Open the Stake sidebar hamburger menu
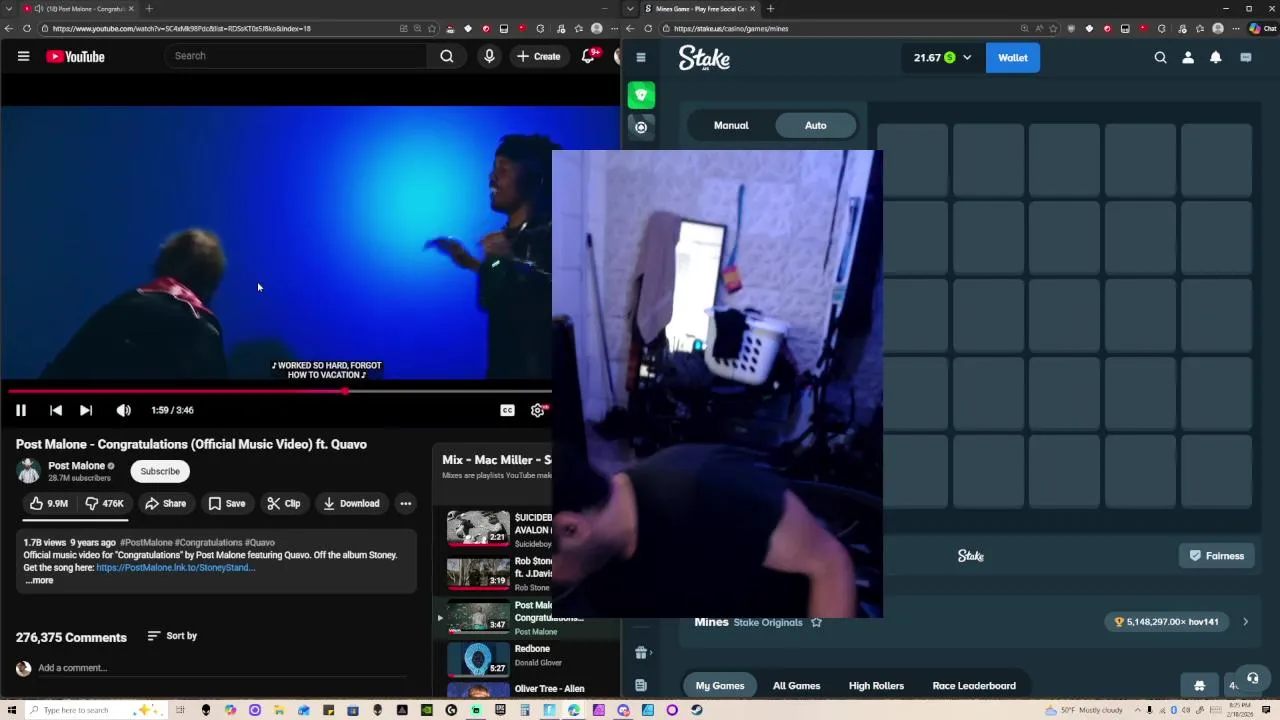1280x720 pixels. pyautogui.click(x=641, y=57)
